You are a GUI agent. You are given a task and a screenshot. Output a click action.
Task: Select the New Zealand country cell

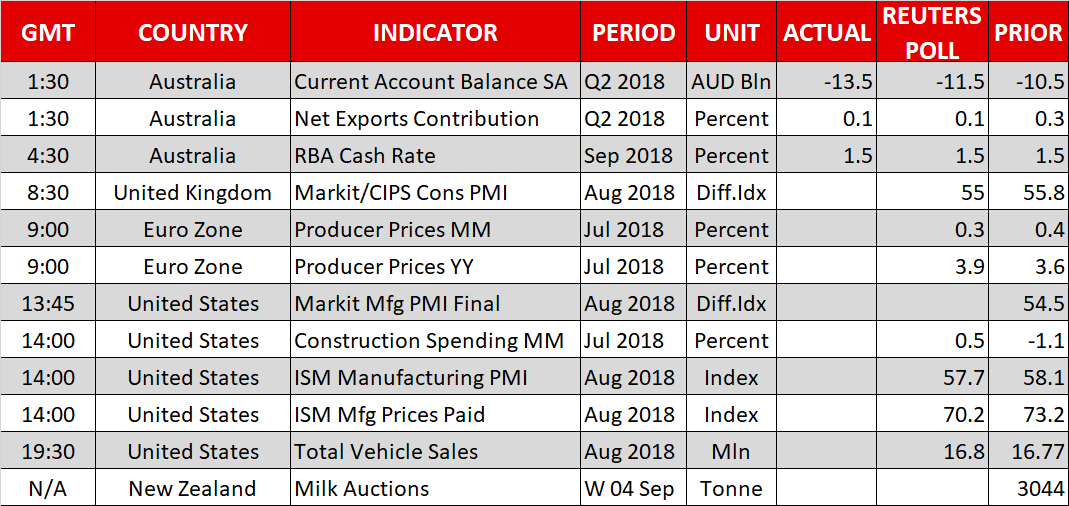pos(192,489)
